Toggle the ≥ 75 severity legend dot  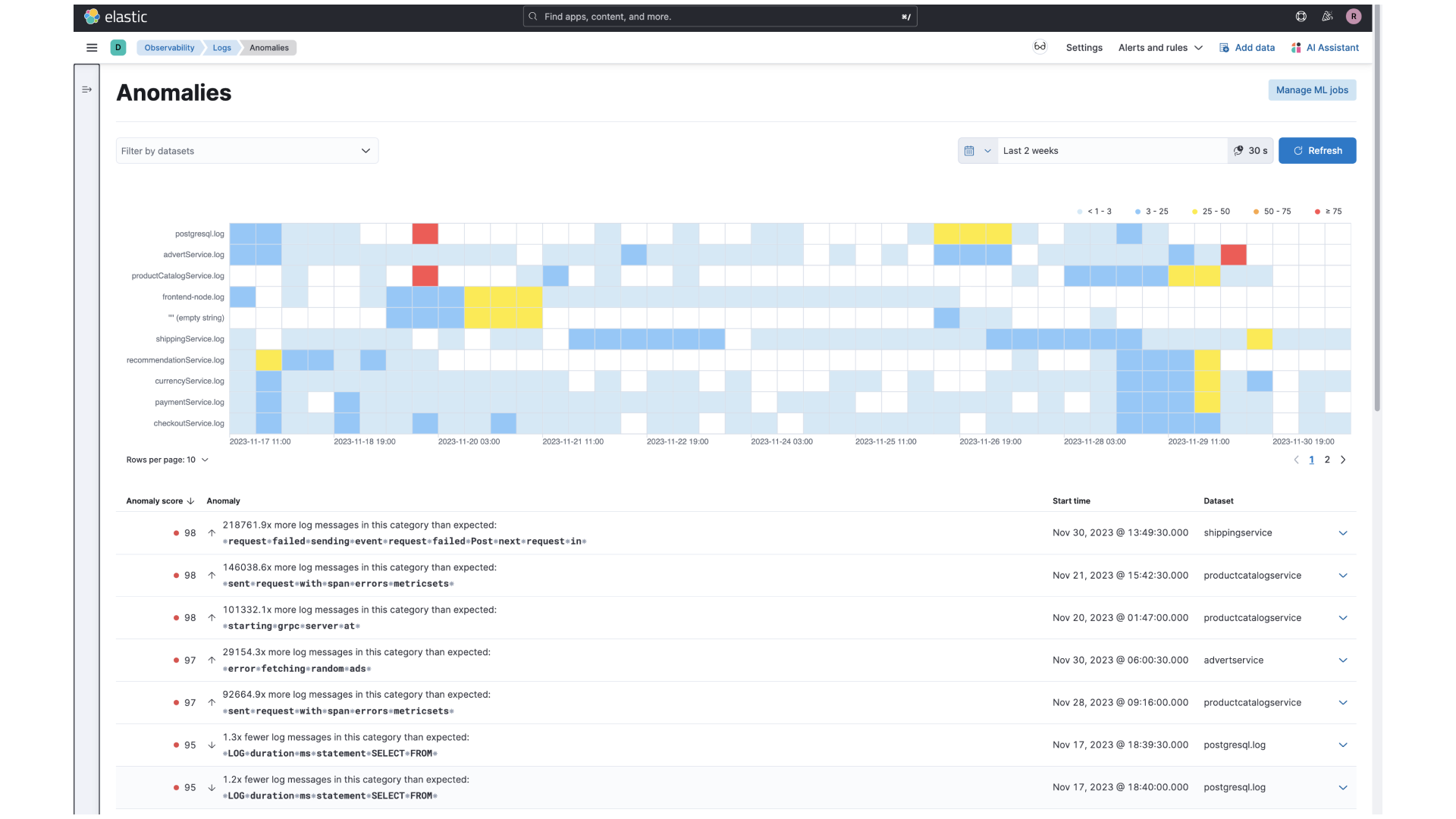point(1318,211)
